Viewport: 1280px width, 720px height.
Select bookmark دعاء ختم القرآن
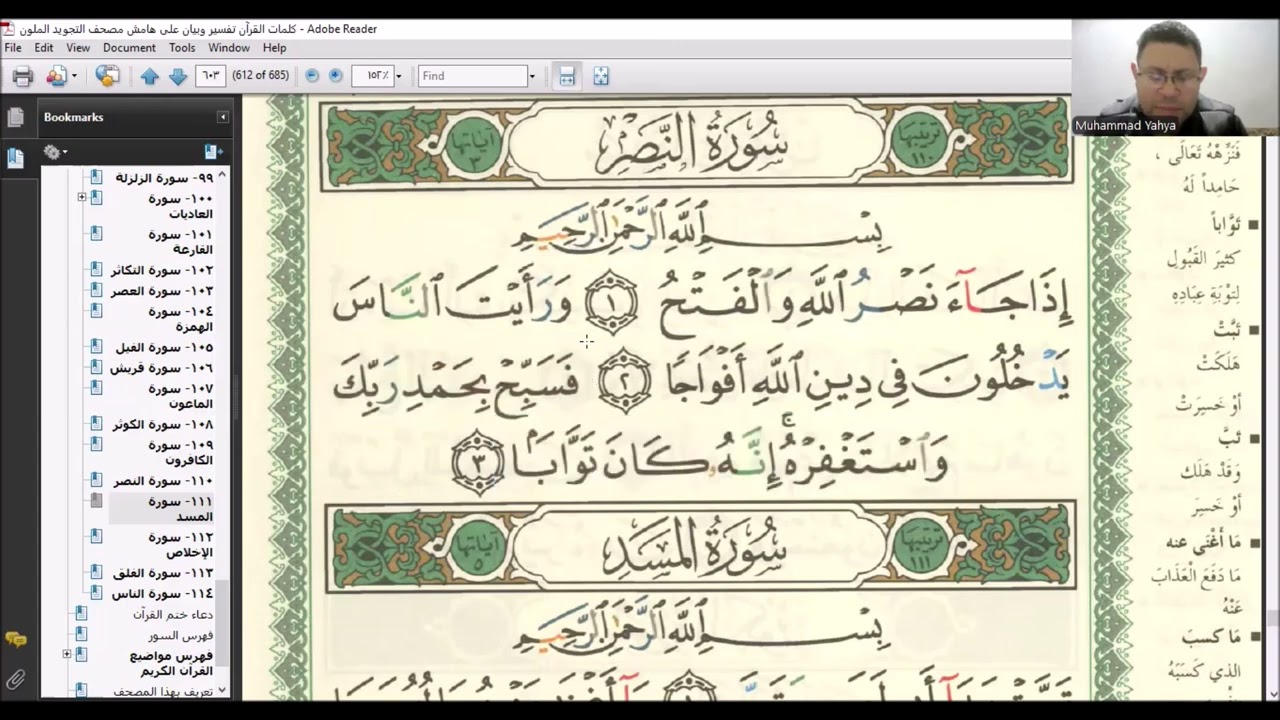coord(173,614)
